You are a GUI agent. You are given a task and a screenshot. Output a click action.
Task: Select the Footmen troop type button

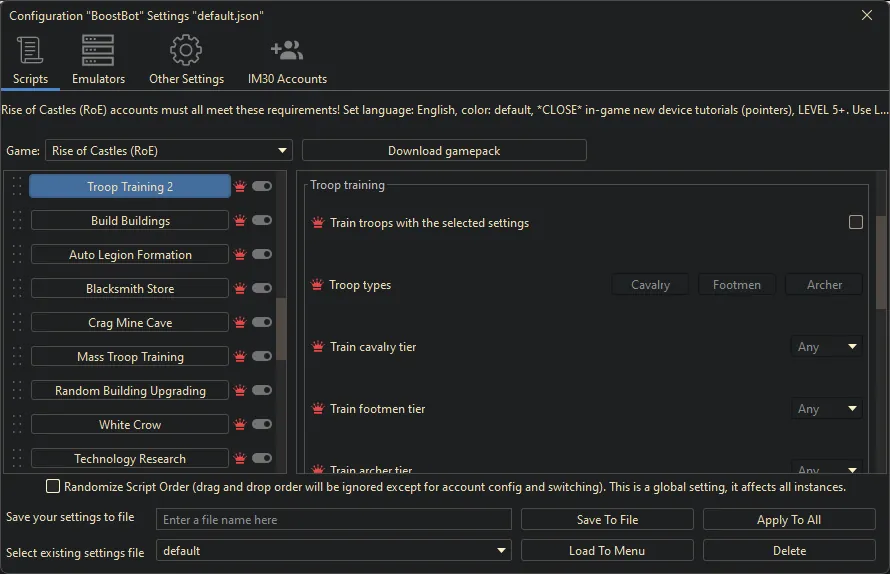[x=737, y=284]
